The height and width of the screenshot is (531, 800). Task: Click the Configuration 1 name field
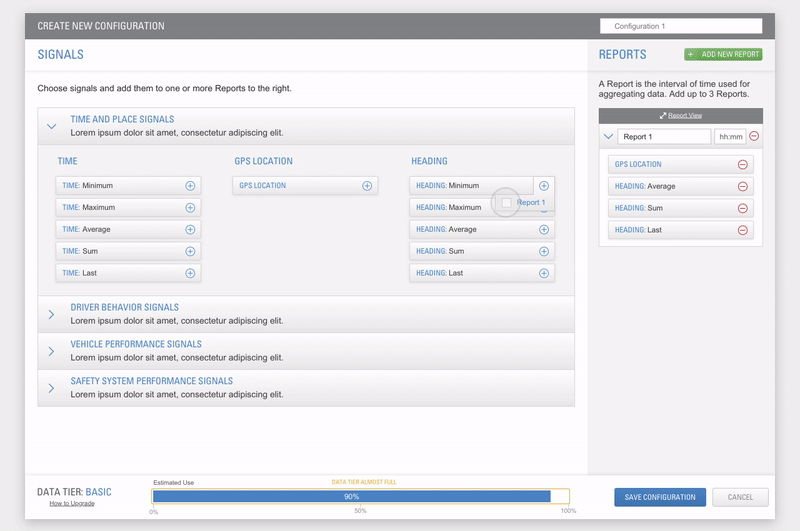(681, 26)
